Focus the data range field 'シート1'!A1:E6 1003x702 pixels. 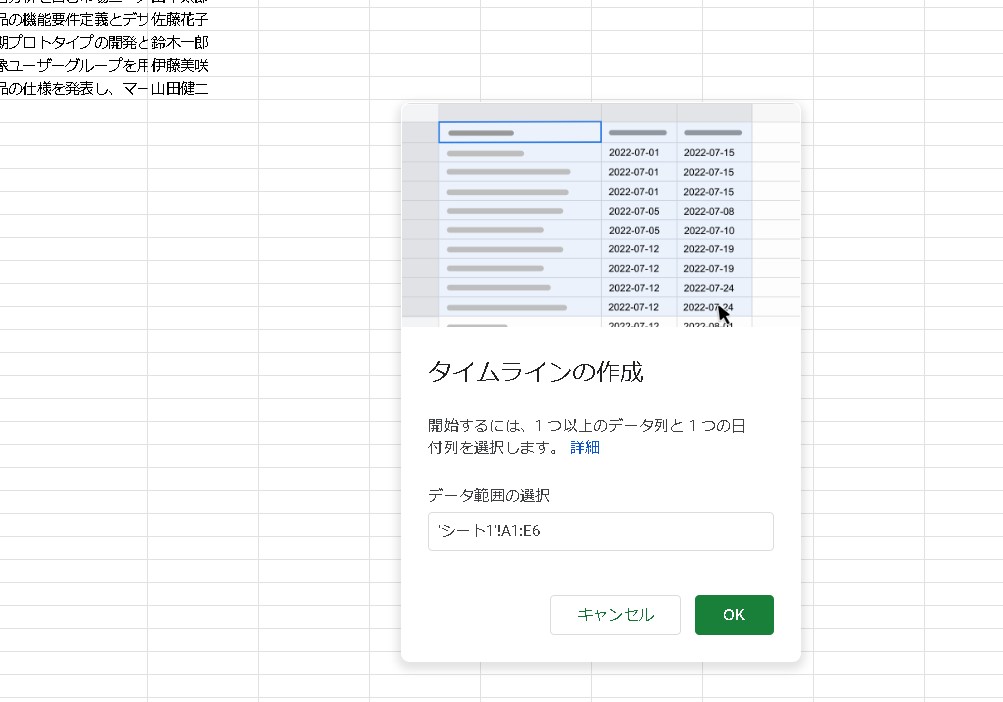click(600, 532)
